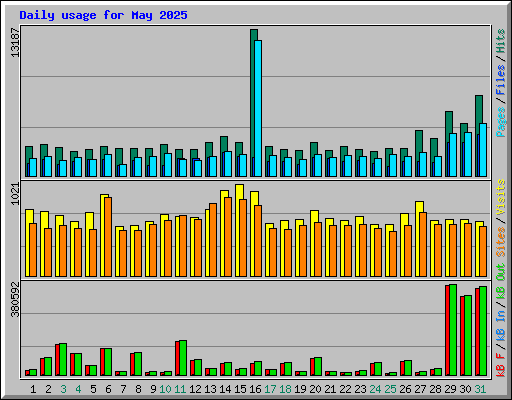Click green weekend day label 11
512x400 pixels.
(x=180, y=389)
